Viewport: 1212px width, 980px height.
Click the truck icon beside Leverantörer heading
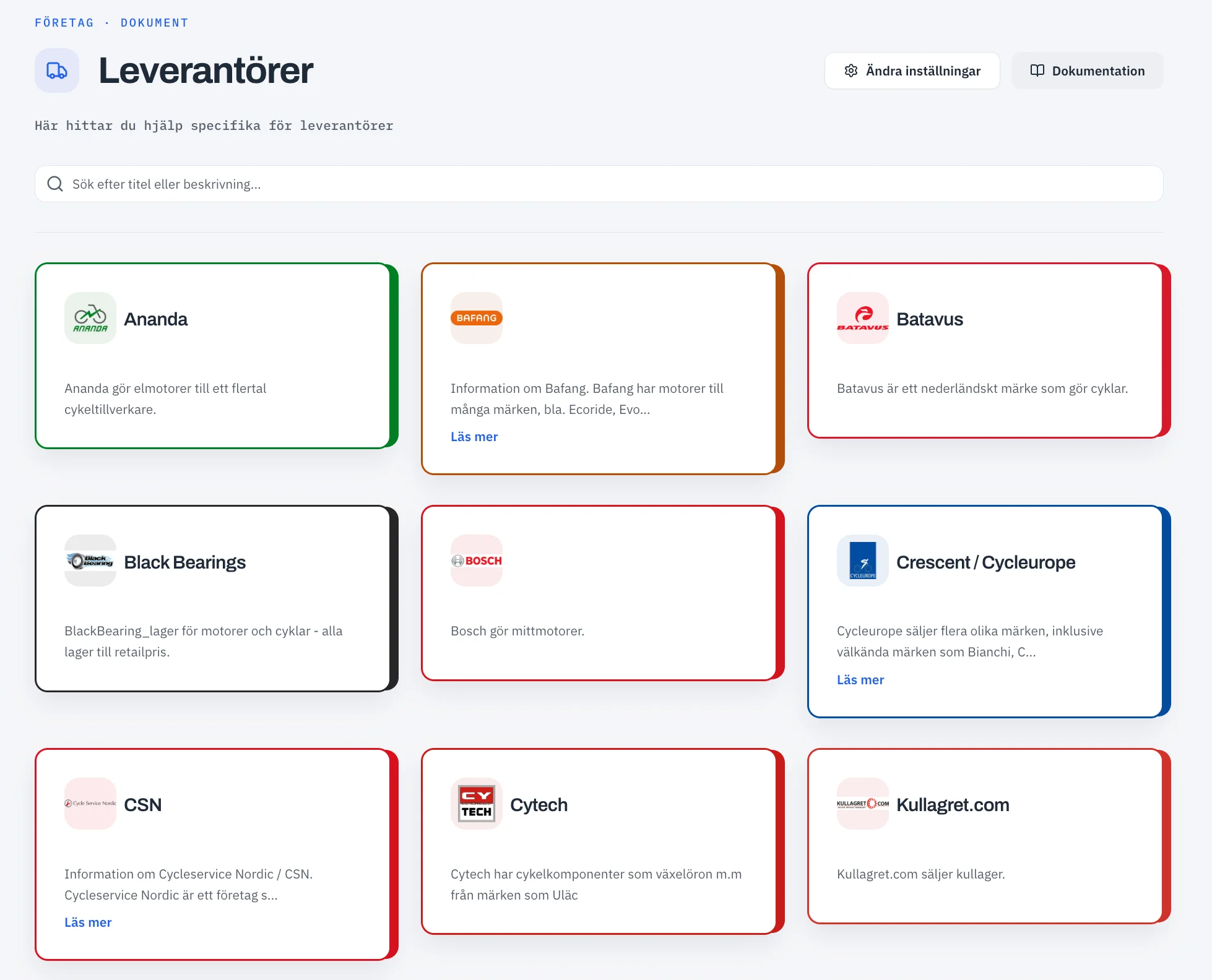(57, 71)
